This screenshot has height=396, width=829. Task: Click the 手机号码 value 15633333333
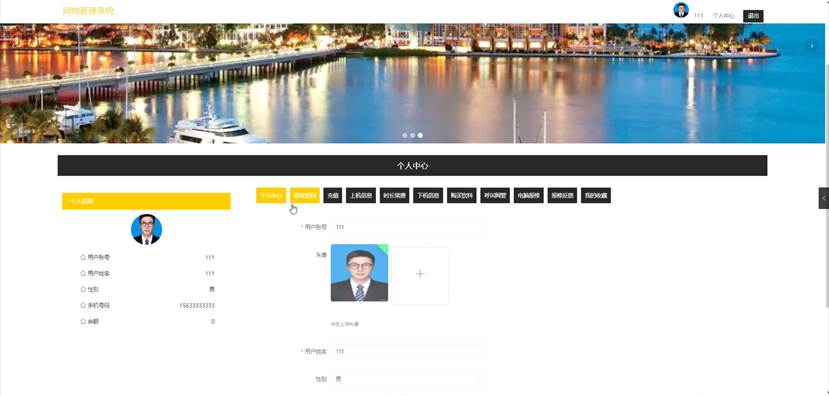tap(197, 306)
